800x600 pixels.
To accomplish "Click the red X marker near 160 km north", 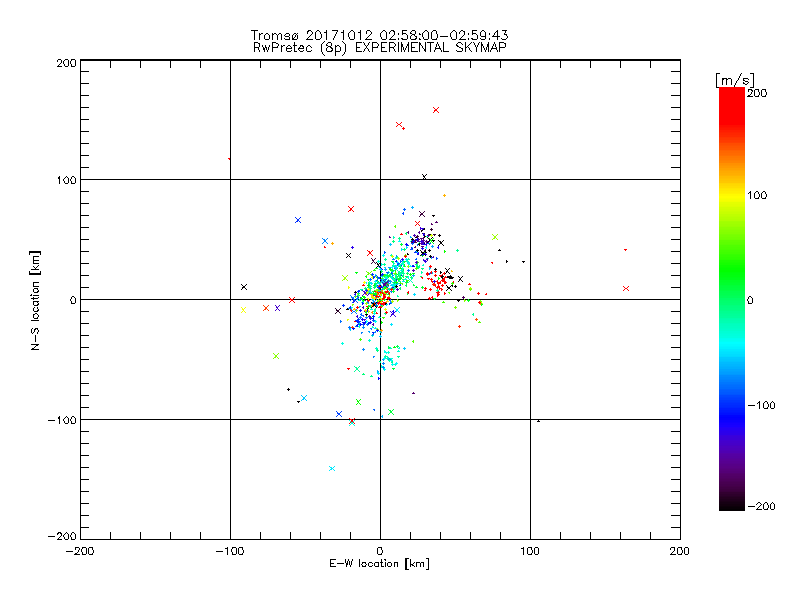I will [436, 110].
